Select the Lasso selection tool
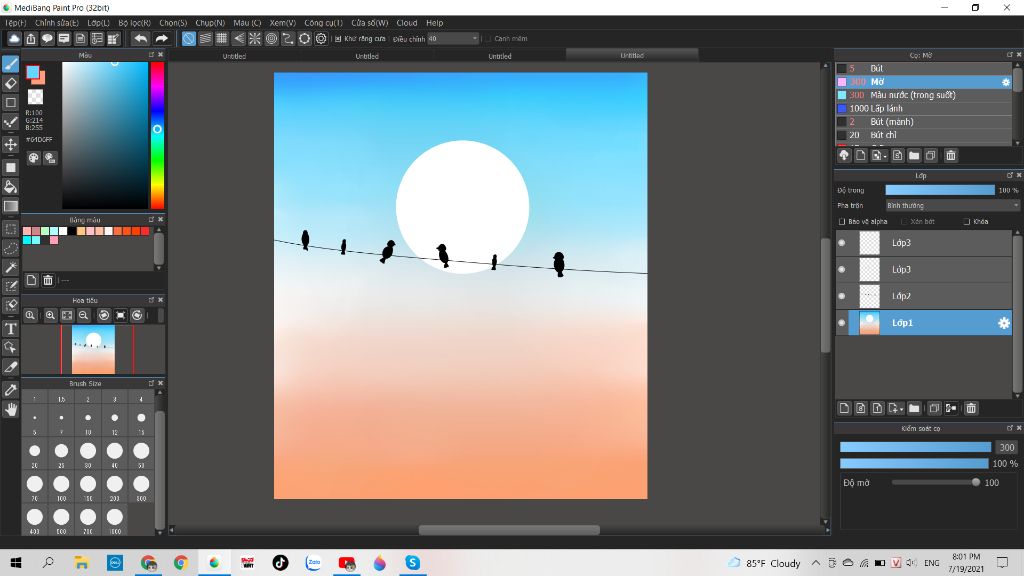Image resolution: width=1024 pixels, height=576 pixels. [10, 248]
